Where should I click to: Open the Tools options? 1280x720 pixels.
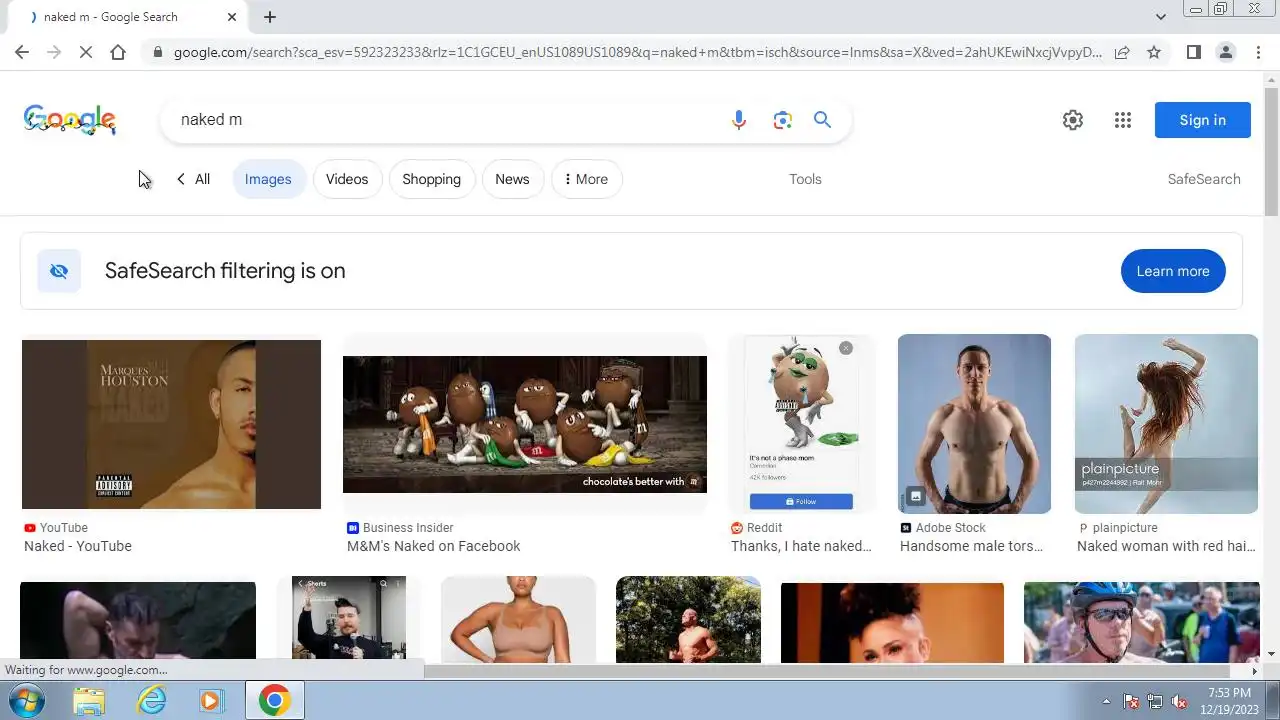pyautogui.click(x=805, y=179)
